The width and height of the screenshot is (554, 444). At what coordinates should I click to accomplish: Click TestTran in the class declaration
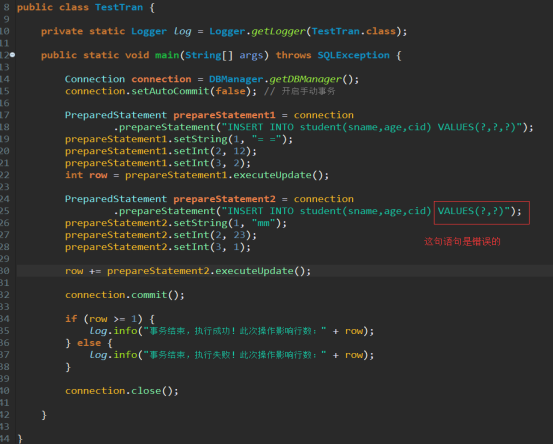coord(119,7)
